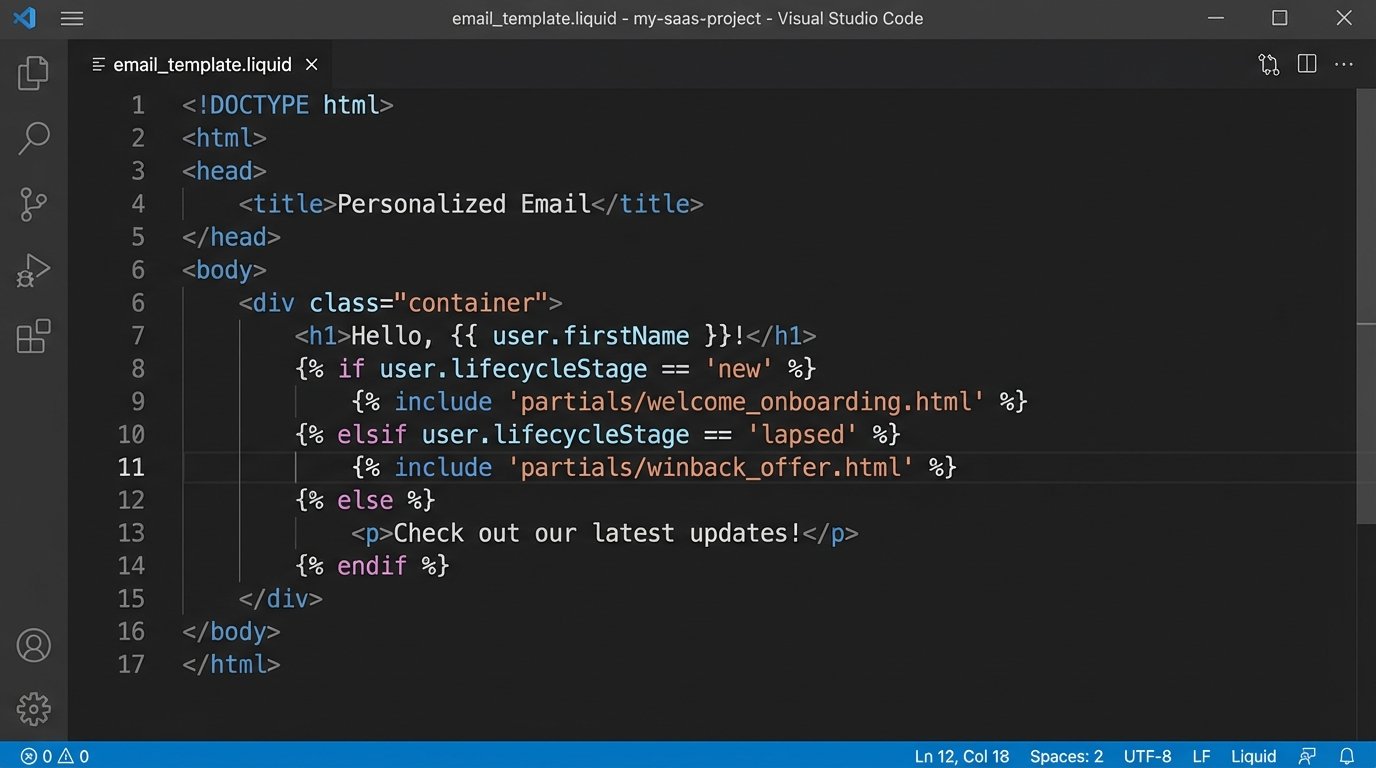This screenshot has width=1376, height=768.
Task: Open the Extensions view icon
Action: coord(33,336)
